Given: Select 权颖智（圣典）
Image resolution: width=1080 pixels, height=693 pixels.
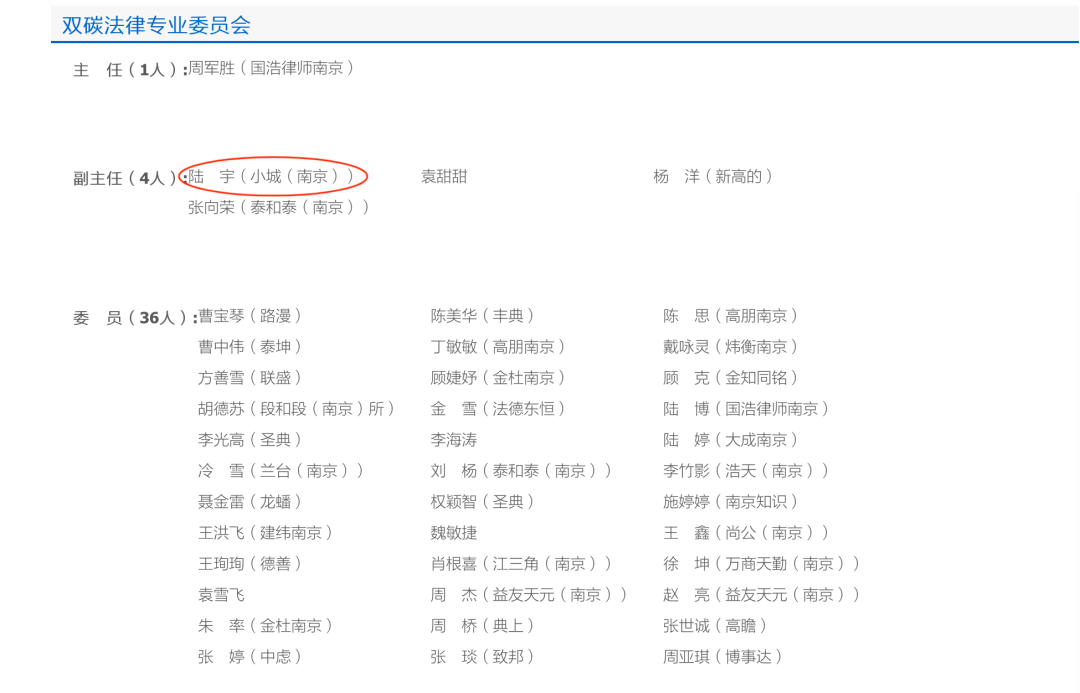Looking at the screenshot, I should [x=482, y=502].
